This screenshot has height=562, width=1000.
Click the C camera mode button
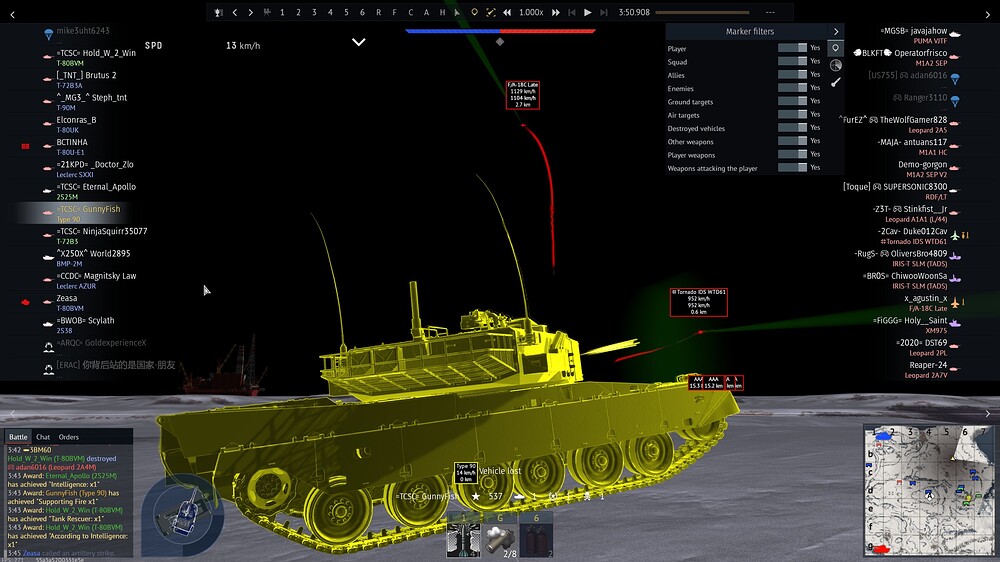pos(410,12)
